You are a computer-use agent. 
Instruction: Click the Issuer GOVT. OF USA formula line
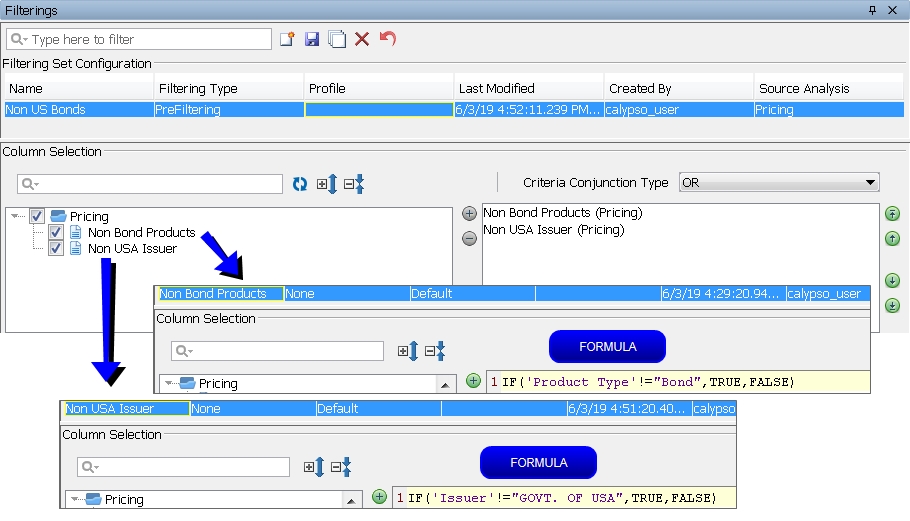click(564, 498)
